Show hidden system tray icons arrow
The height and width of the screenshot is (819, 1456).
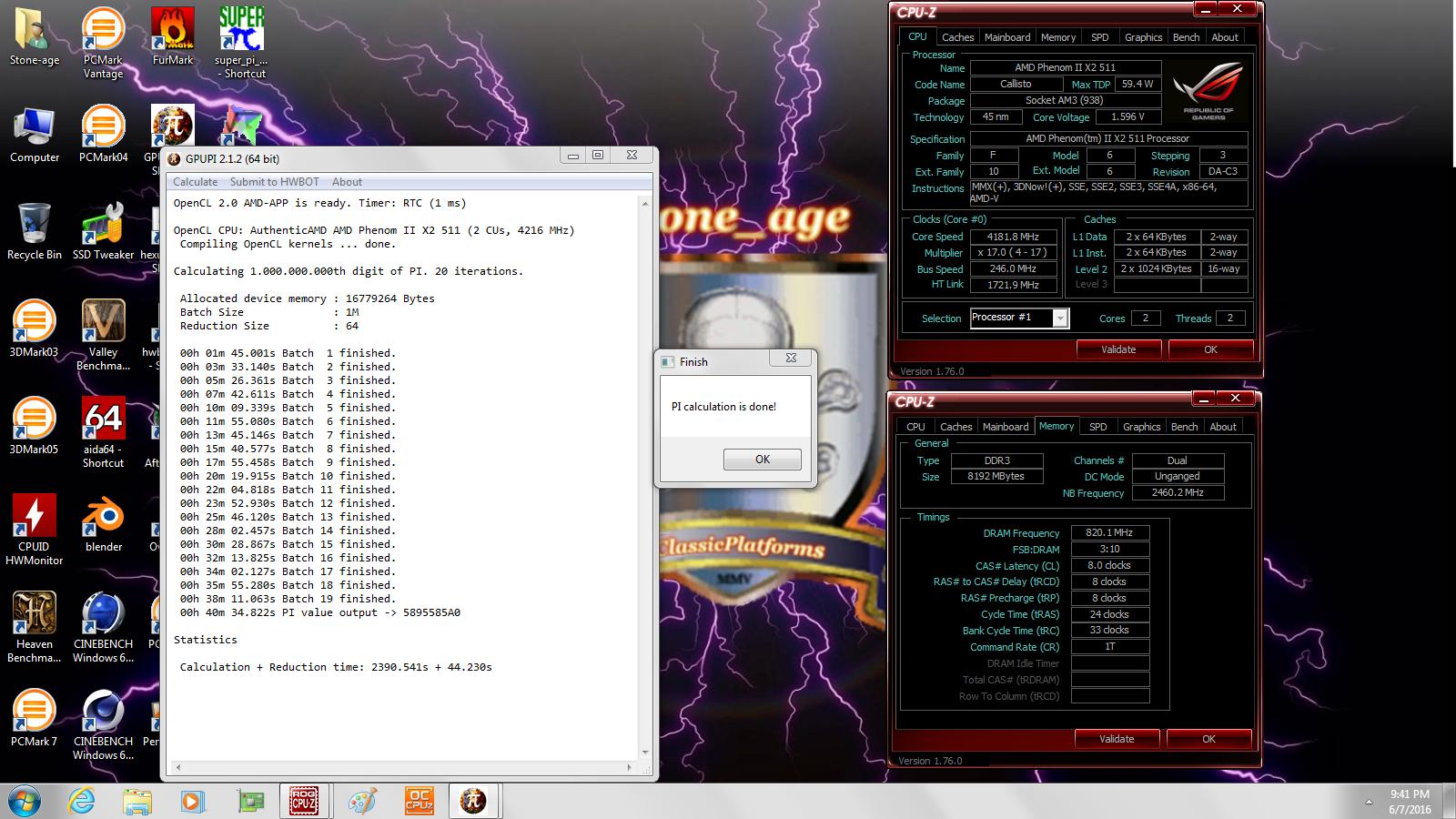tap(1370, 802)
